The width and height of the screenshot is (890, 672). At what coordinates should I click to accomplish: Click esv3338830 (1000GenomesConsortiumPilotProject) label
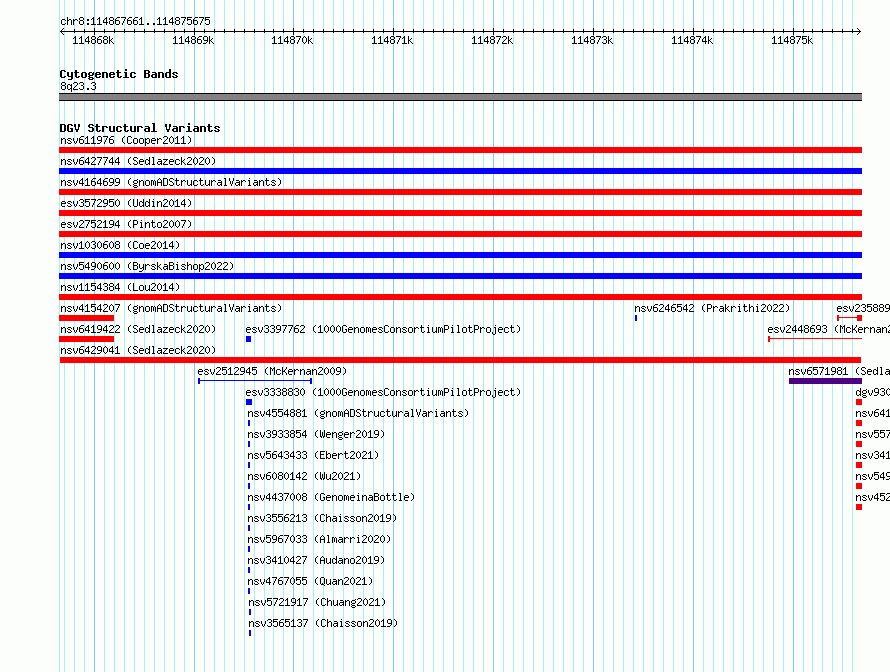(x=383, y=392)
